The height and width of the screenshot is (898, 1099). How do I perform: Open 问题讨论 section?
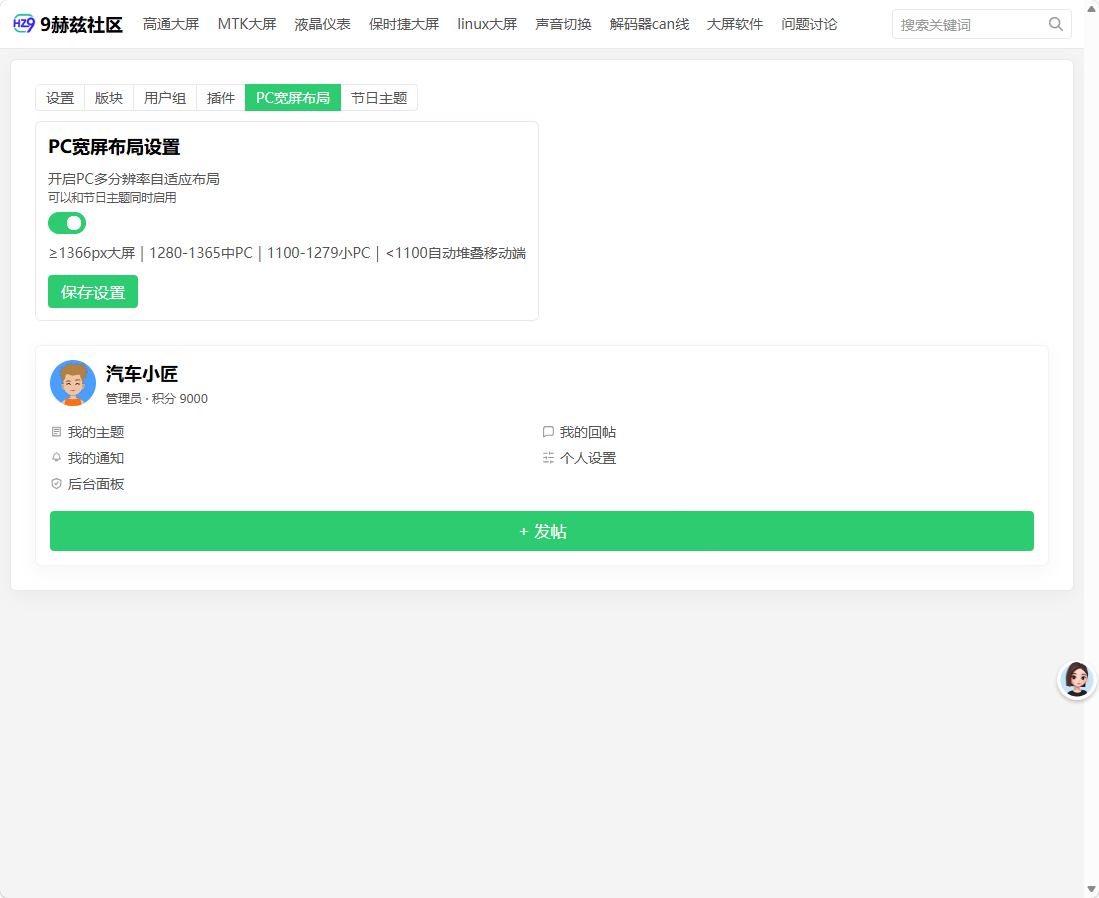click(809, 25)
